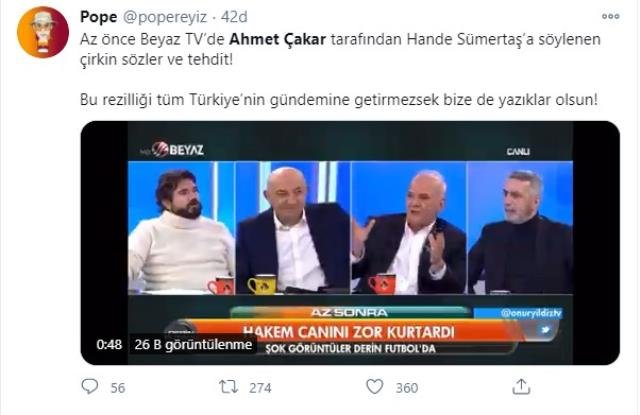This screenshot has height=415, width=640.
Task: Click the Twitter bird icon in video banner
Action: coord(545,330)
